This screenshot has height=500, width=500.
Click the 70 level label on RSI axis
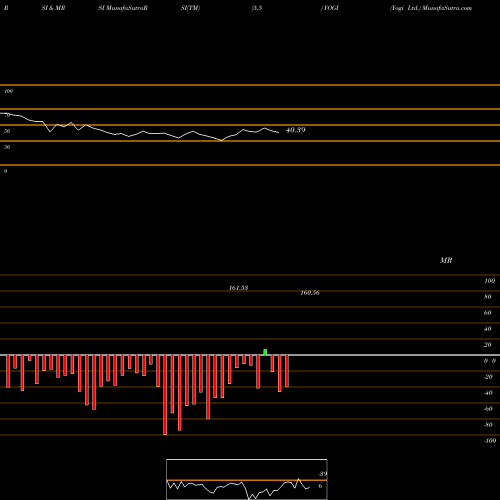click(x=7, y=115)
